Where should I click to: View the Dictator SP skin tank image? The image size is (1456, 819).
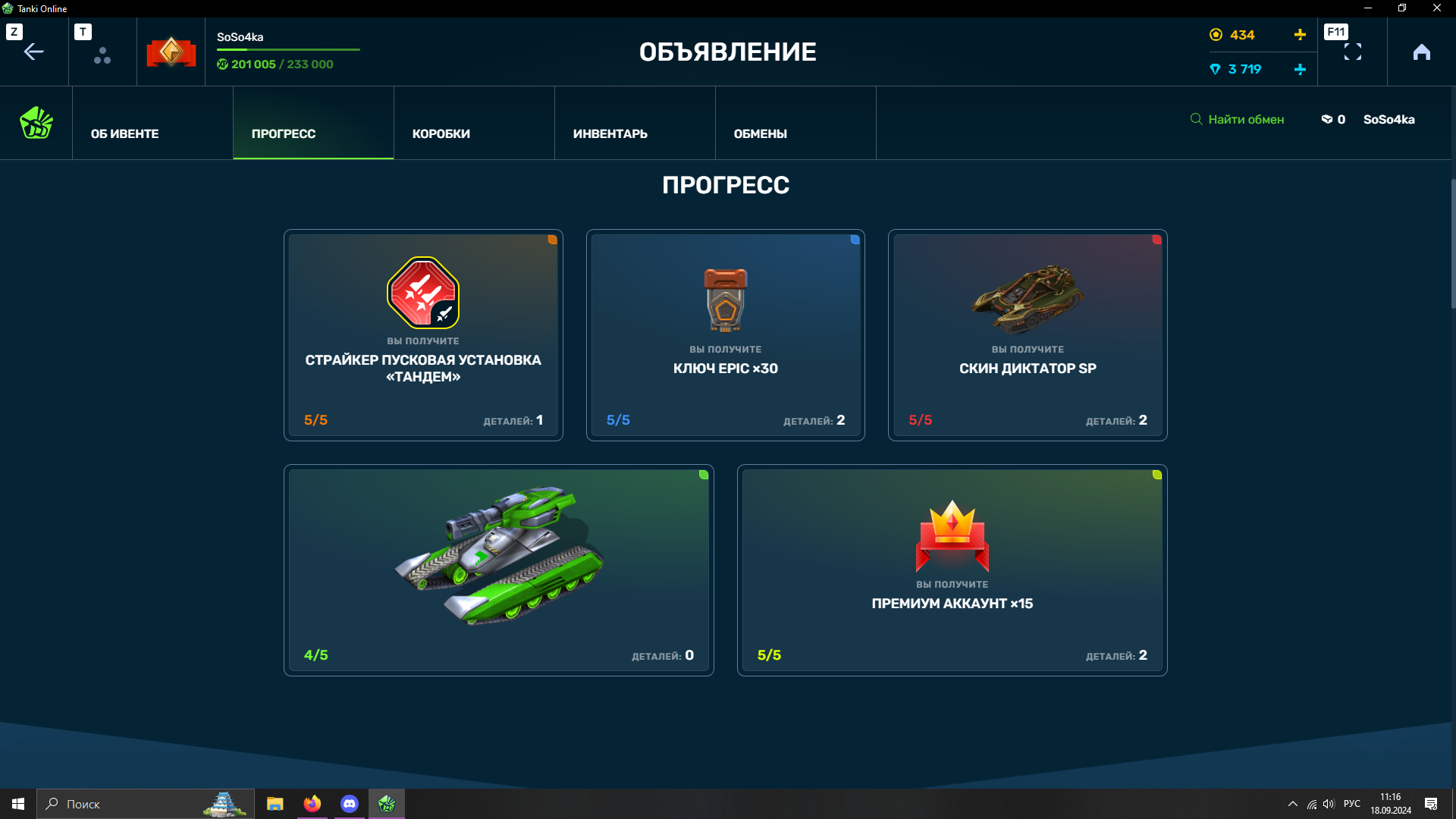pyautogui.click(x=1028, y=299)
